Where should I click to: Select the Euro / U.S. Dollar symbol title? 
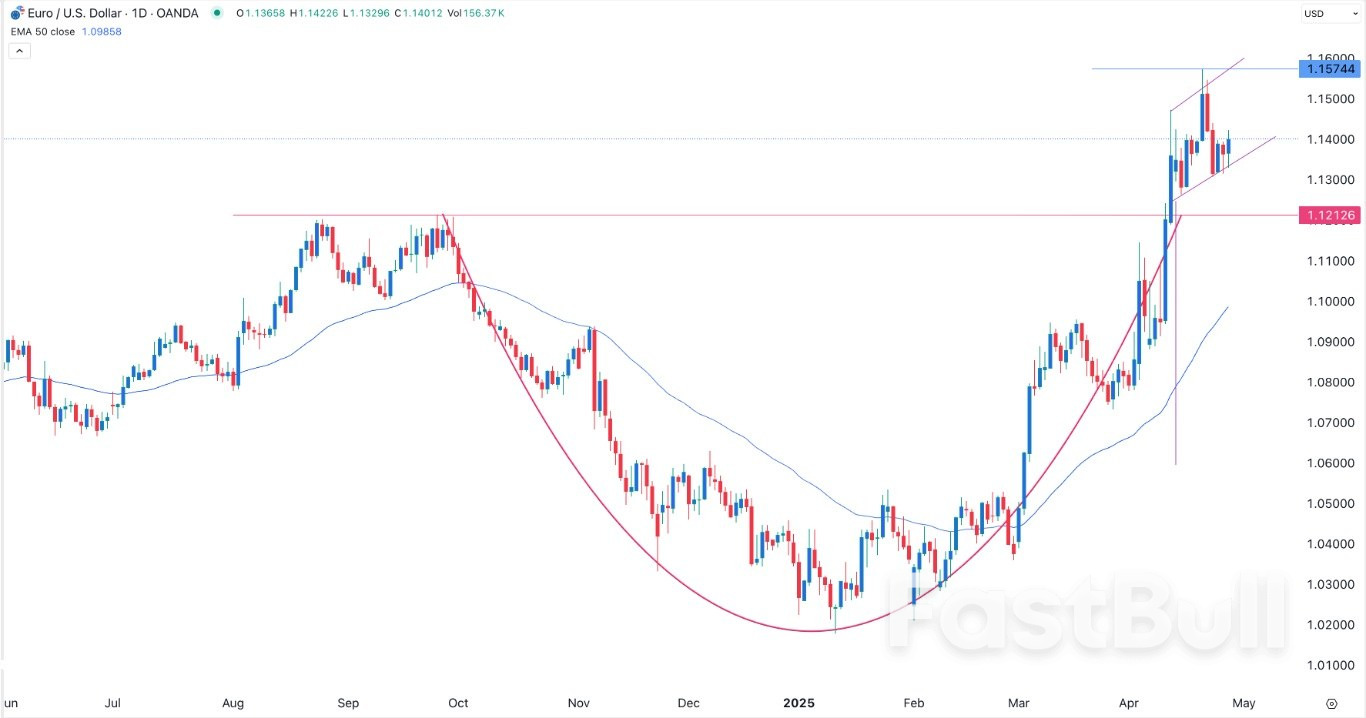(75, 13)
